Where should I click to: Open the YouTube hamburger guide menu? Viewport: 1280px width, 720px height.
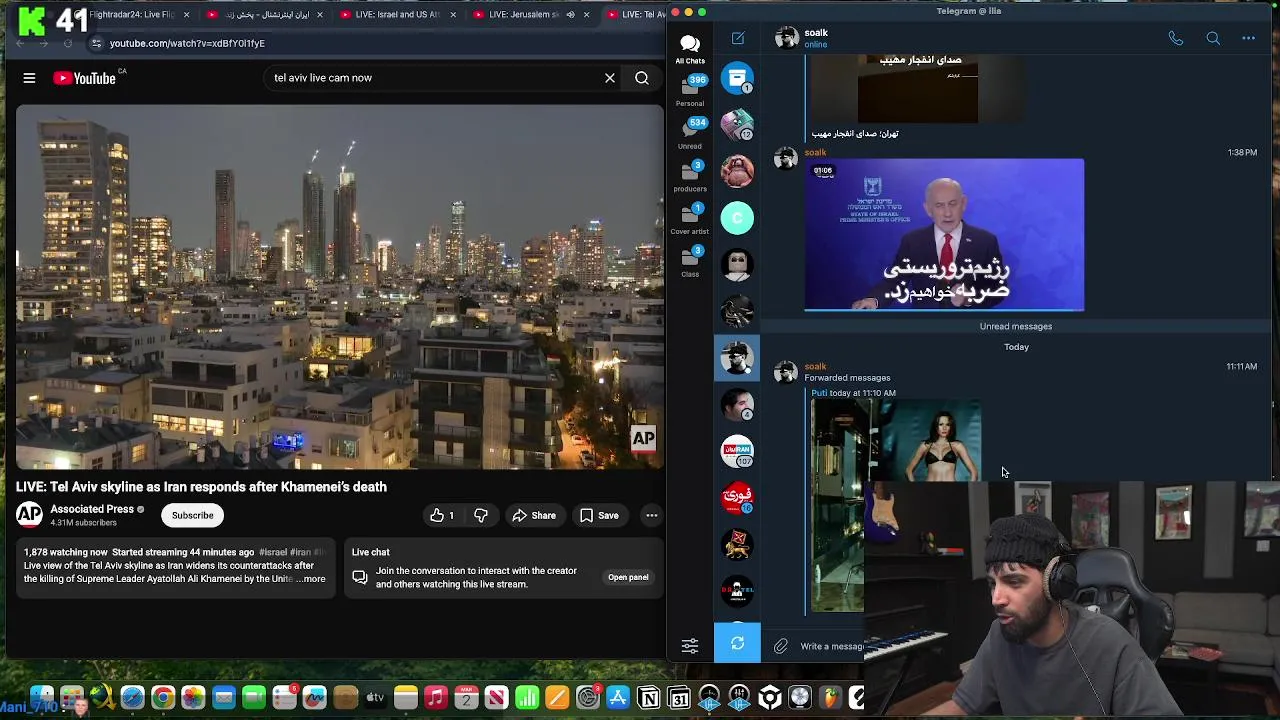click(29, 78)
